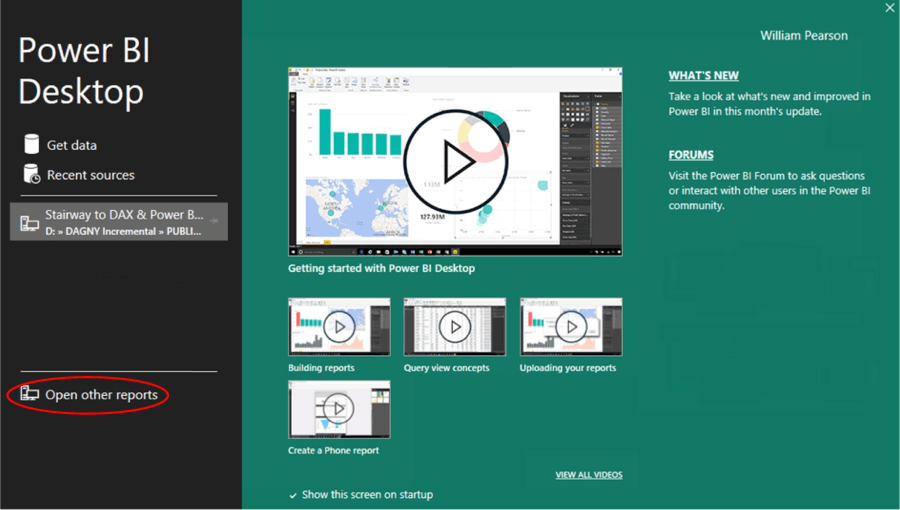Play the Create a Phone report video
Screen dimensions: 900x510
coord(339,409)
